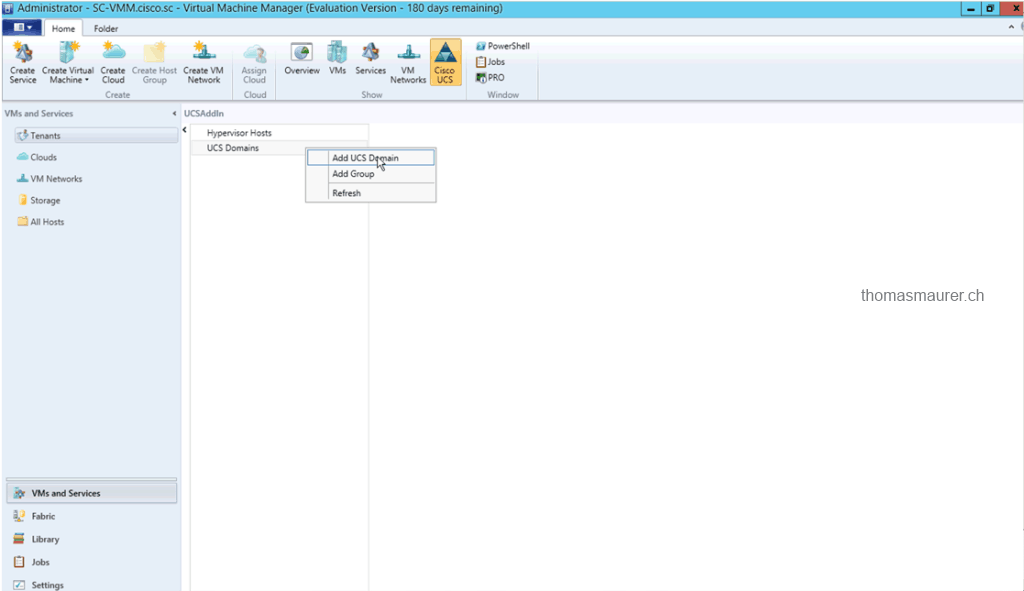Click the Storage node icon
Screen dimensions: 1024x591
(x=23, y=200)
